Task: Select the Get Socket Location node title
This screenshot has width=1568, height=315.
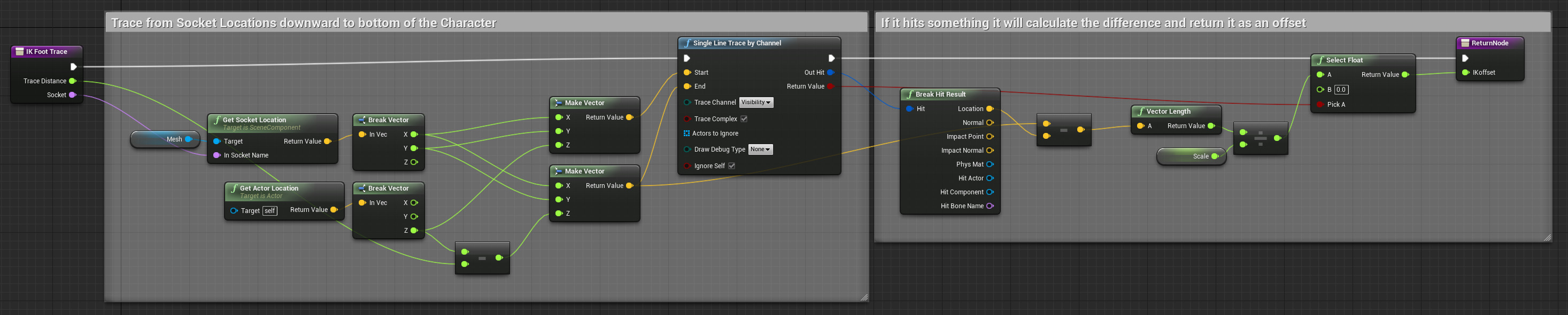Action: pos(254,120)
